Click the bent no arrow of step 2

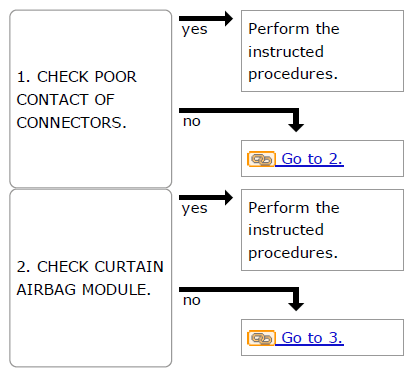point(242,298)
